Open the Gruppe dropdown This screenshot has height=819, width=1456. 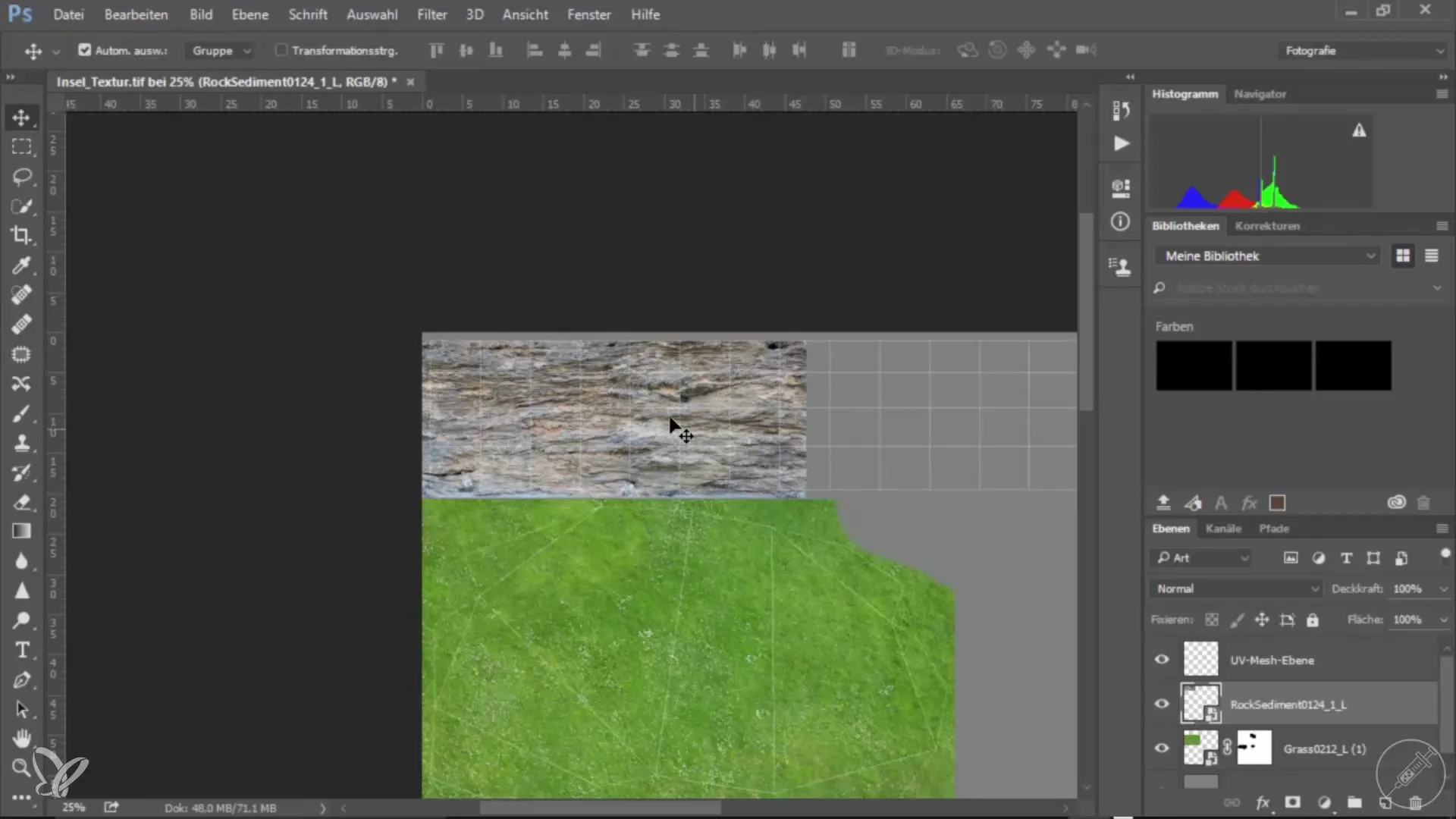pyautogui.click(x=221, y=51)
